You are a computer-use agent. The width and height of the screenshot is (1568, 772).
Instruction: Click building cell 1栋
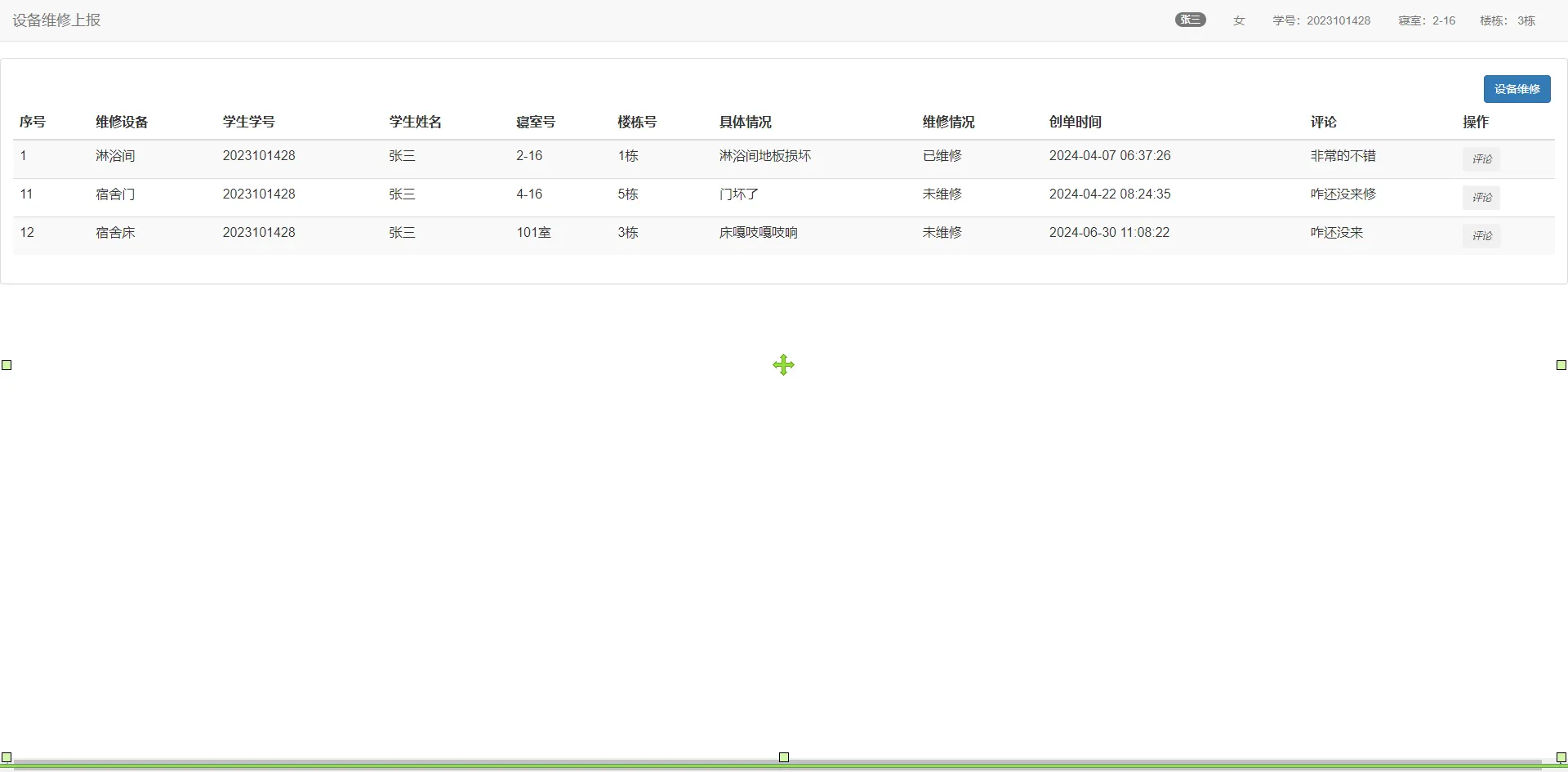pos(628,155)
